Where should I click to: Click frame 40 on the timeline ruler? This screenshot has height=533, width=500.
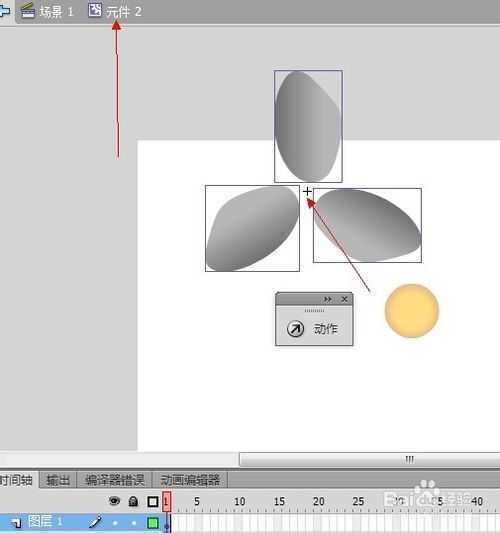(477, 501)
